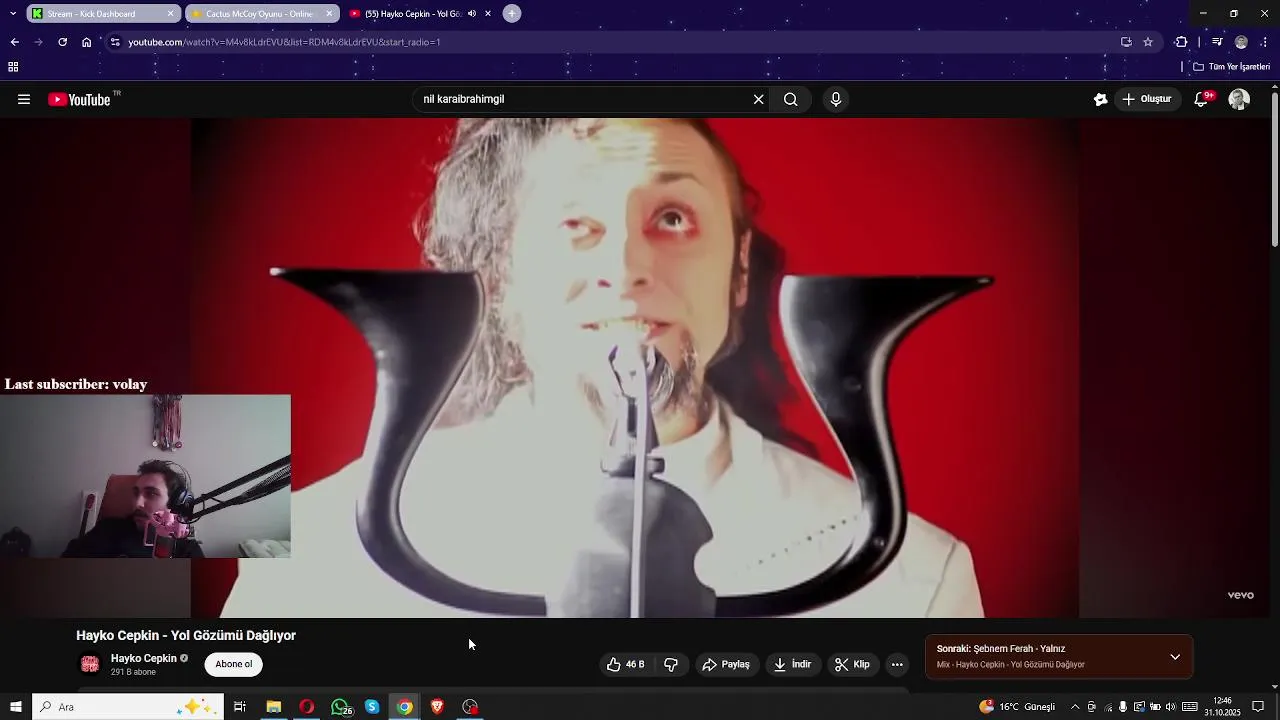The height and width of the screenshot is (720, 1280).
Task: Close the Cactus McCoy tab
Action: coord(329,14)
